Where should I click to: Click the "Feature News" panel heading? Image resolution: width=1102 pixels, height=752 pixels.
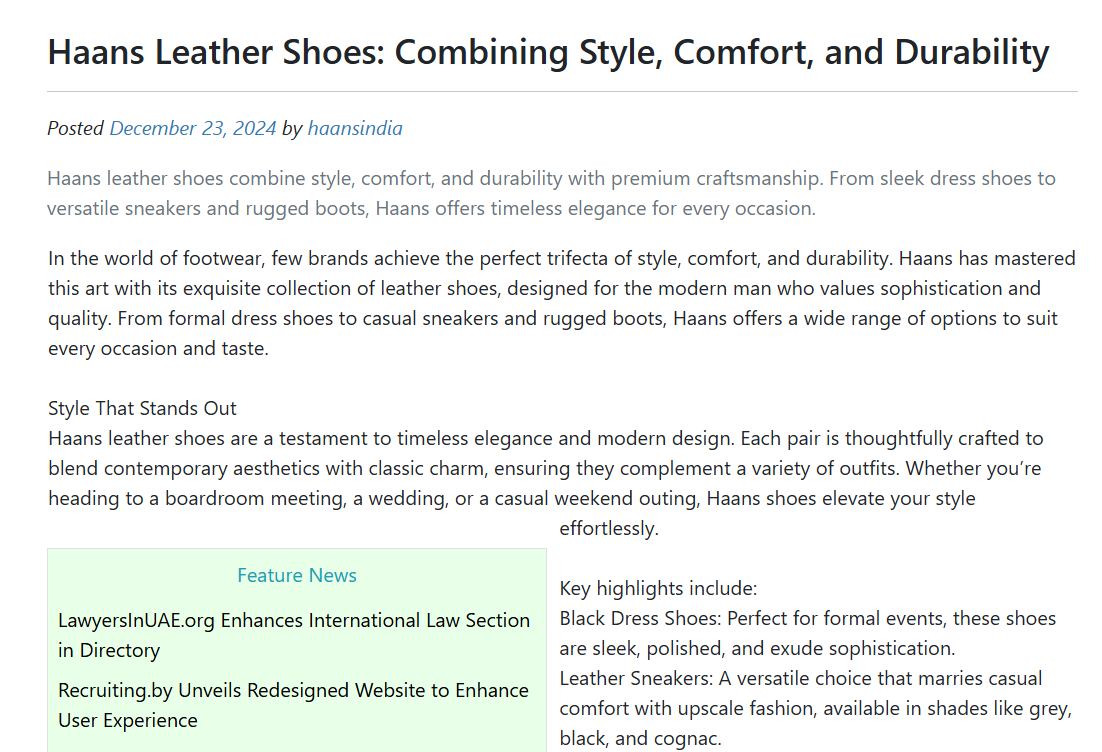coord(297,575)
